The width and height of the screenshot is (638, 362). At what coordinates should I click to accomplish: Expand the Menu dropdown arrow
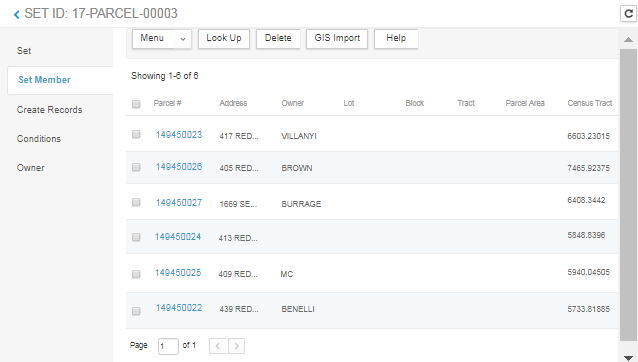(x=183, y=39)
